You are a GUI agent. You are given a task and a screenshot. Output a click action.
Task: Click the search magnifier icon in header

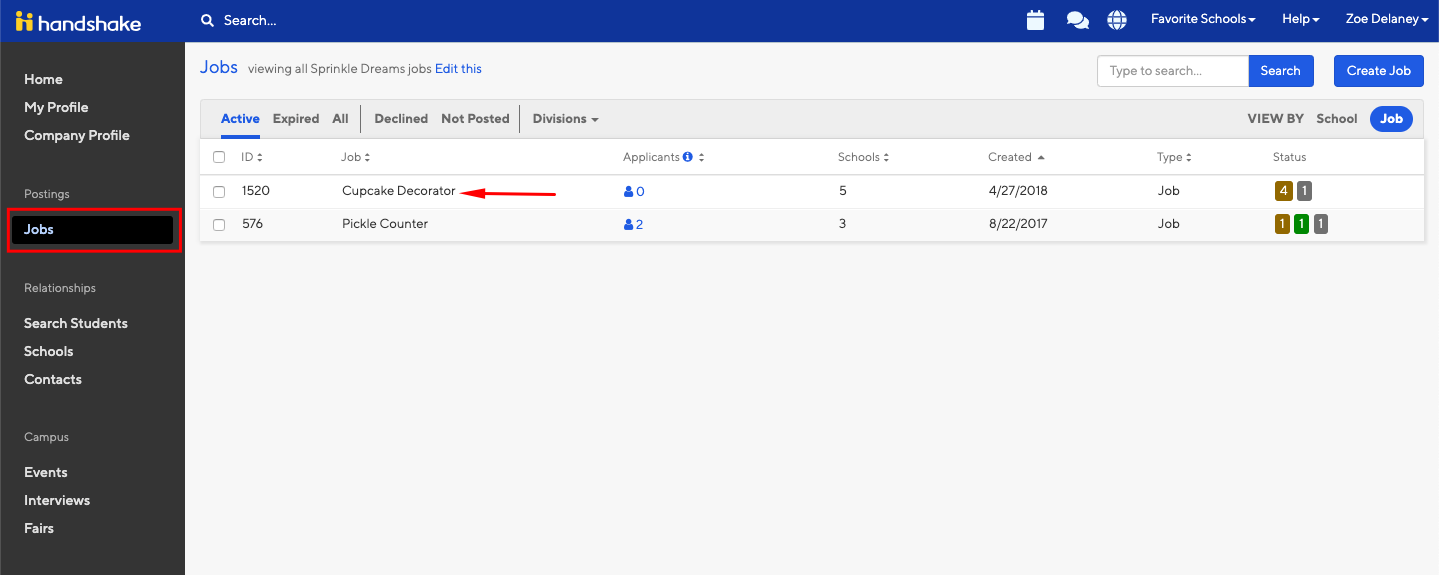pyautogui.click(x=207, y=20)
